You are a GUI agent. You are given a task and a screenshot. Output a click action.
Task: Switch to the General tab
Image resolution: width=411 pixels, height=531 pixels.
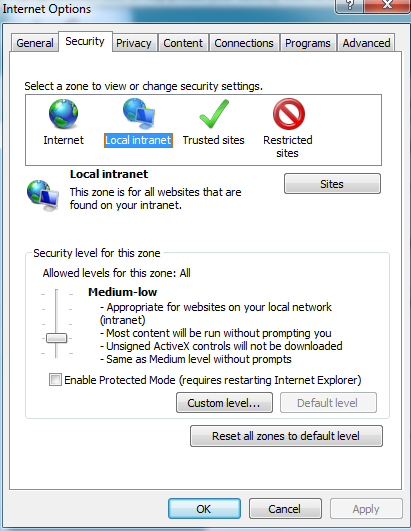(35, 43)
